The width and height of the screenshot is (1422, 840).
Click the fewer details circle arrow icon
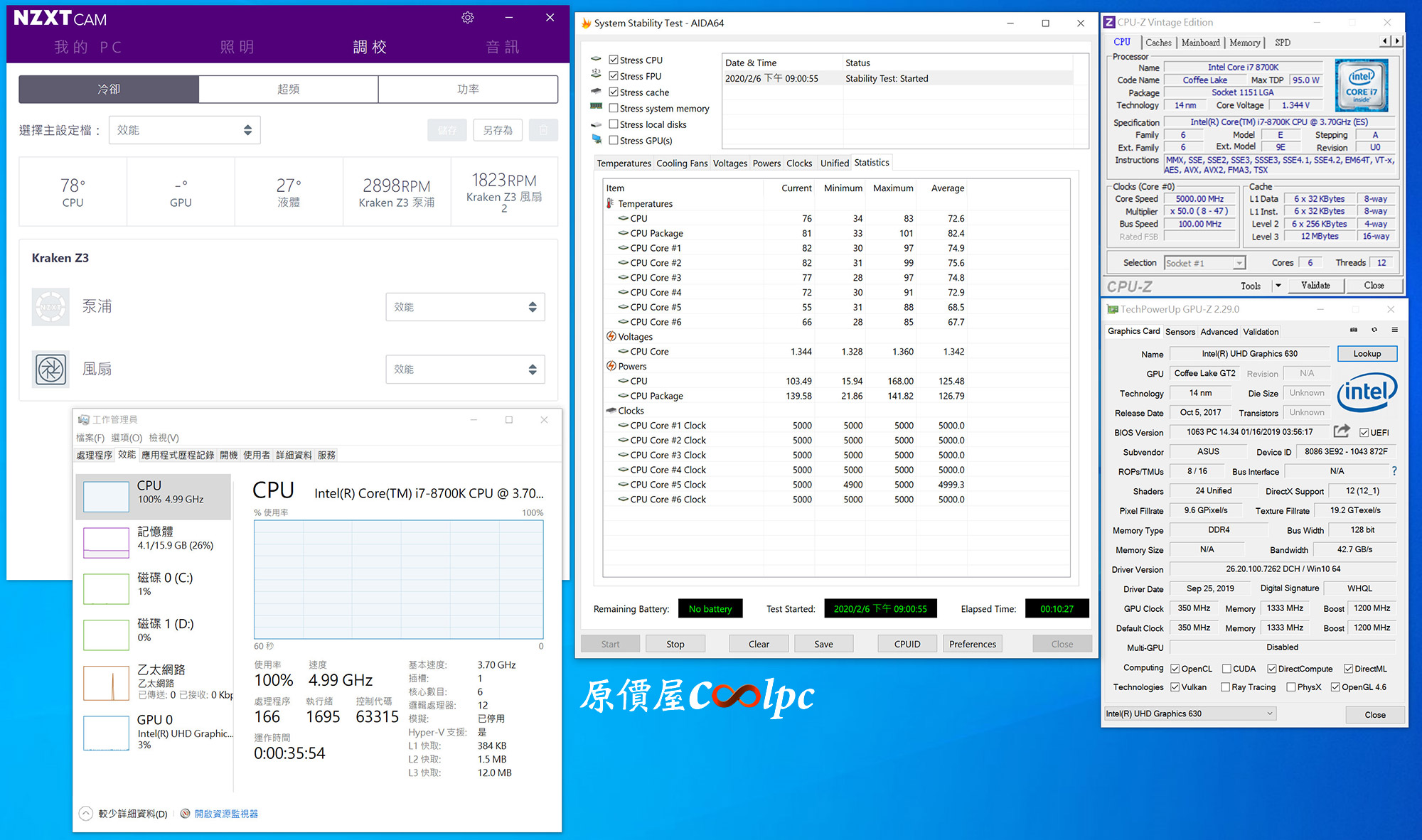coord(86,814)
